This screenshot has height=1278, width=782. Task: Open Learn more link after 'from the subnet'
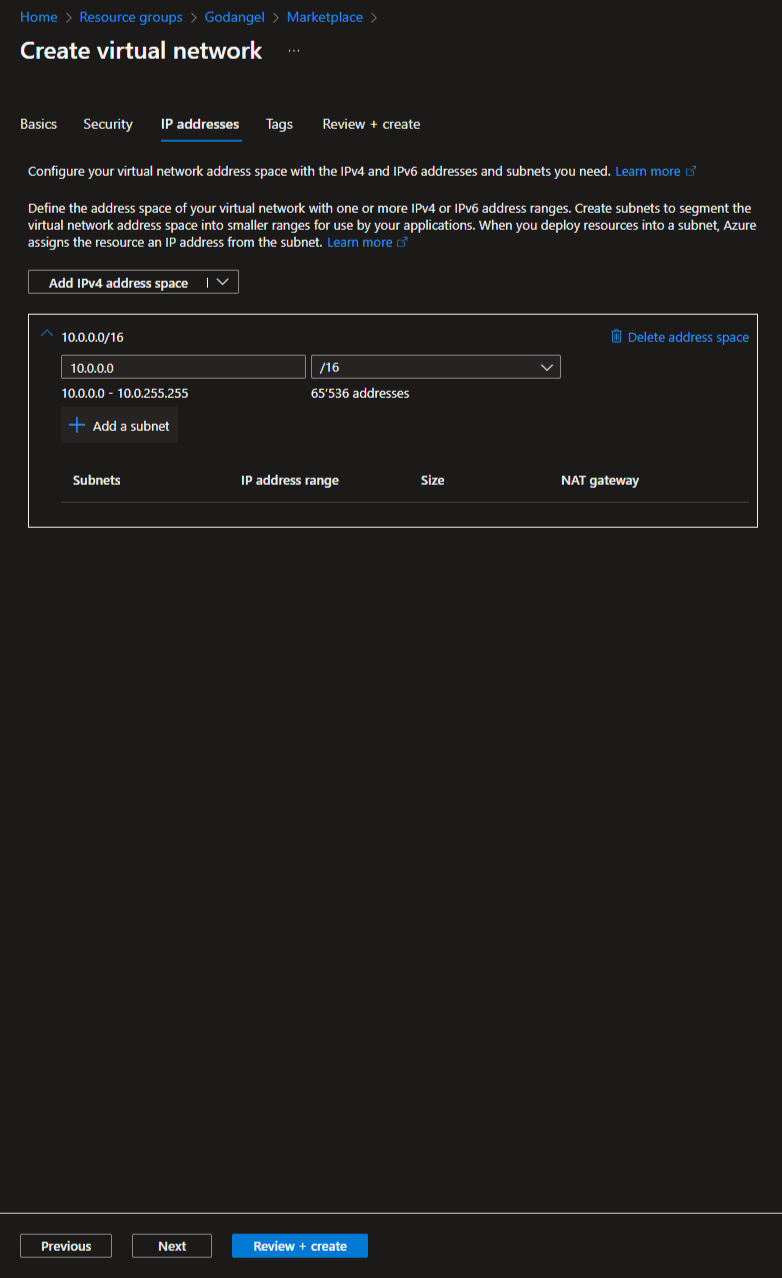[x=359, y=242]
